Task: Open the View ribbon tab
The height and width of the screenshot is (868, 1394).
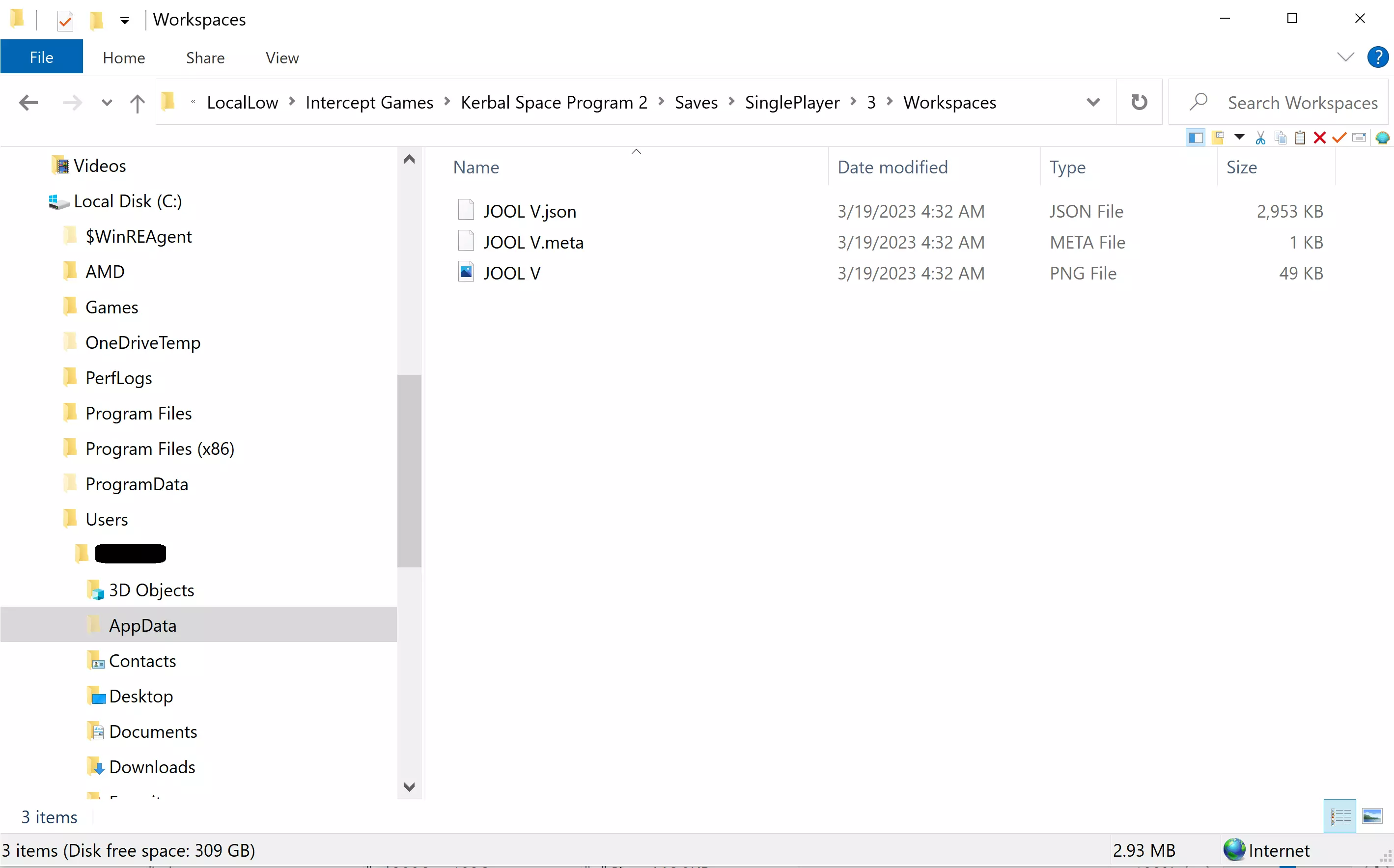Action: point(282,58)
